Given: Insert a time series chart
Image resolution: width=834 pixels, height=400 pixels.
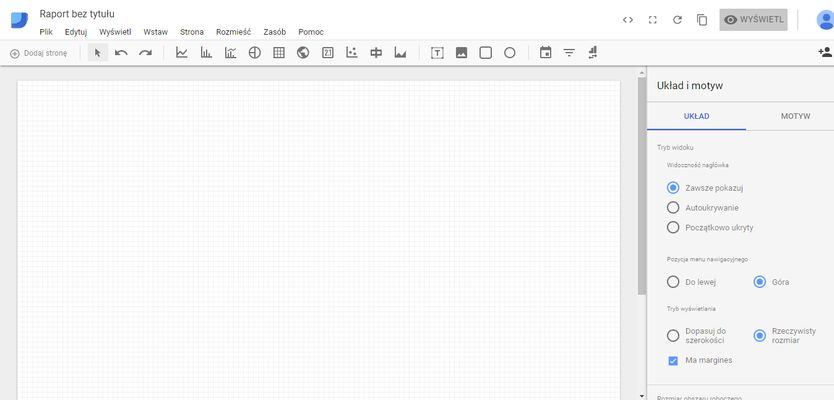Looking at the screenshot, I should coord(182,53).
